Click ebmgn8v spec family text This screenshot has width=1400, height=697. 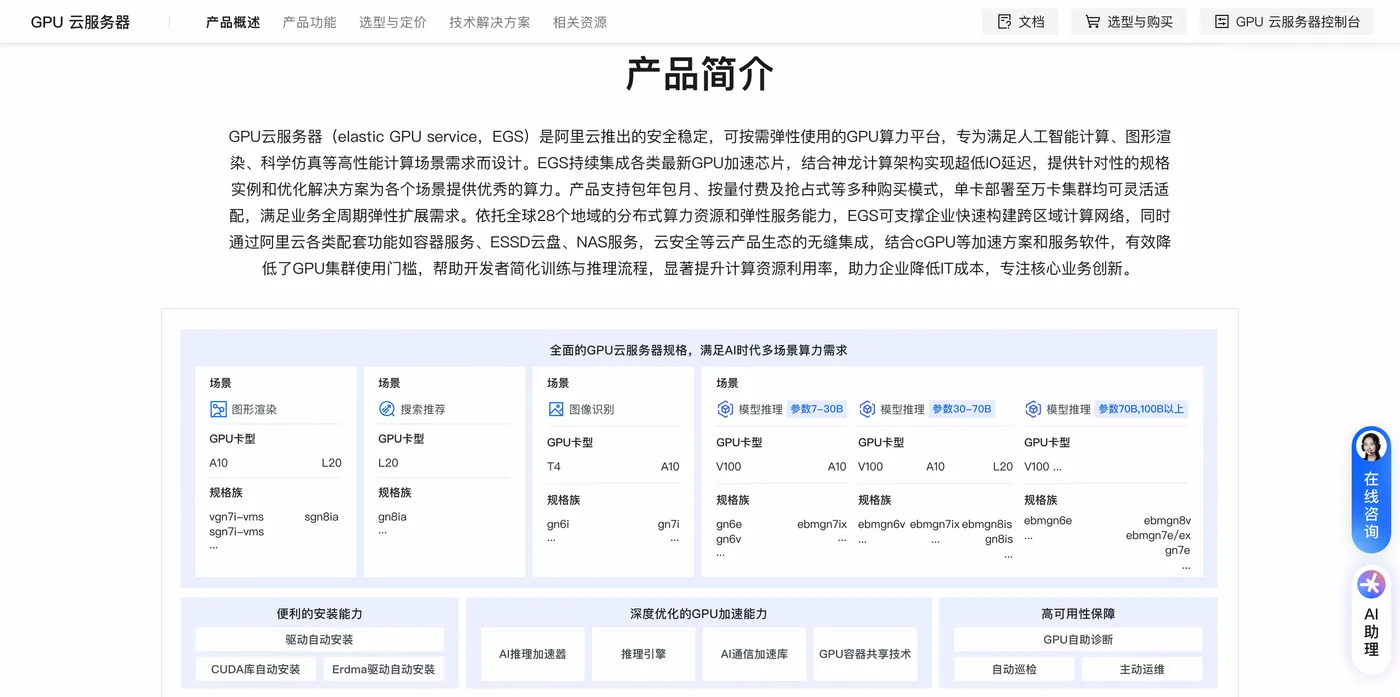(1167, 521)
